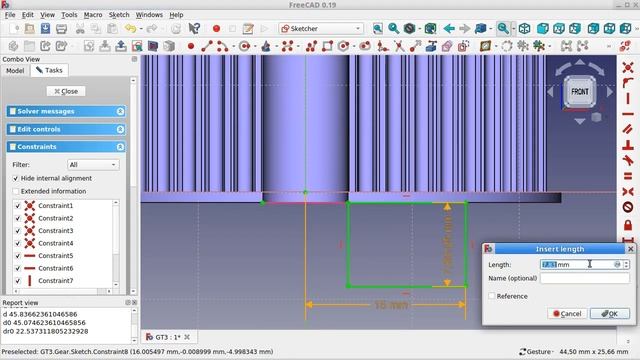The image size is (640, 360).
Task: Apply lock constraint padlock icon
Action: [x=628, y=225]
